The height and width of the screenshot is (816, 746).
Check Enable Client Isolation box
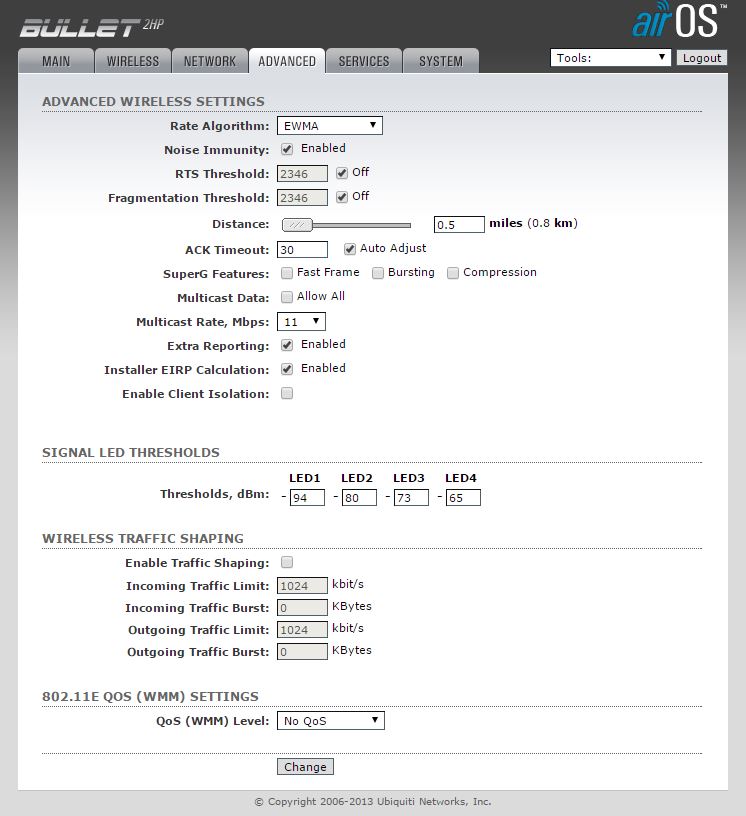(287, 393)
